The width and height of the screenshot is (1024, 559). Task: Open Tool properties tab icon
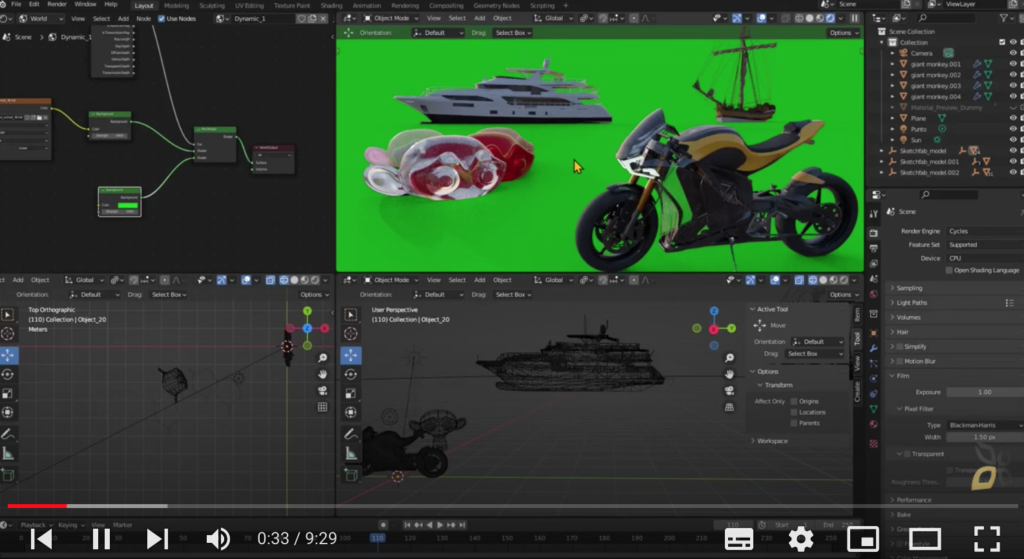tap(874, 216)
